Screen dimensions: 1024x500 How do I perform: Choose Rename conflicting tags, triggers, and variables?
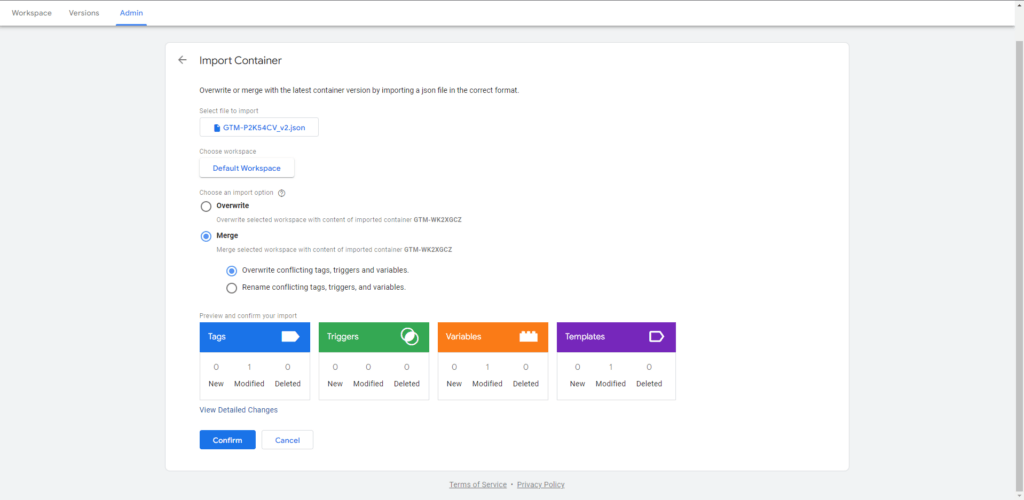coord(231,288)
